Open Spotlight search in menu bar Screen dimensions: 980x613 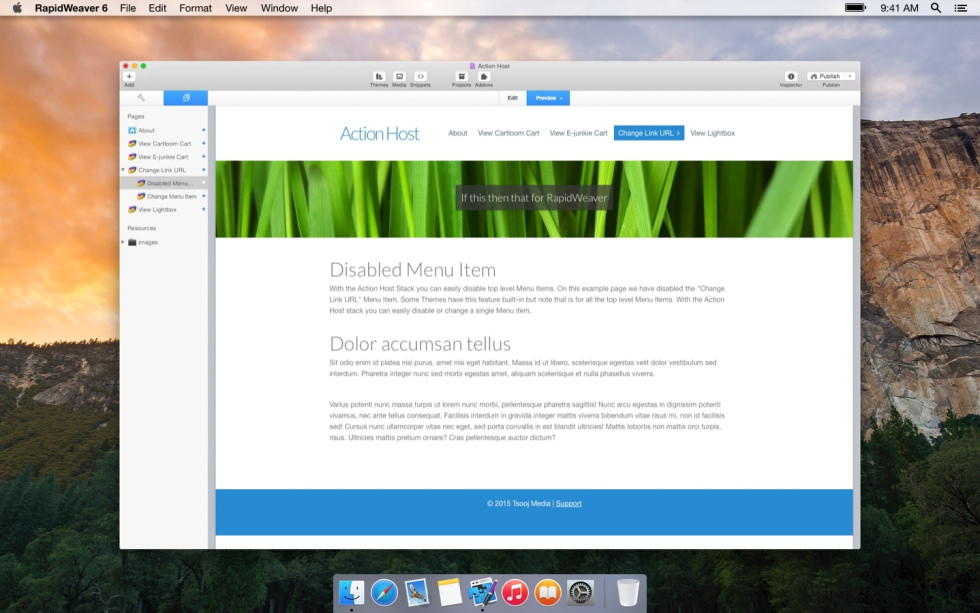coord(936,8)
